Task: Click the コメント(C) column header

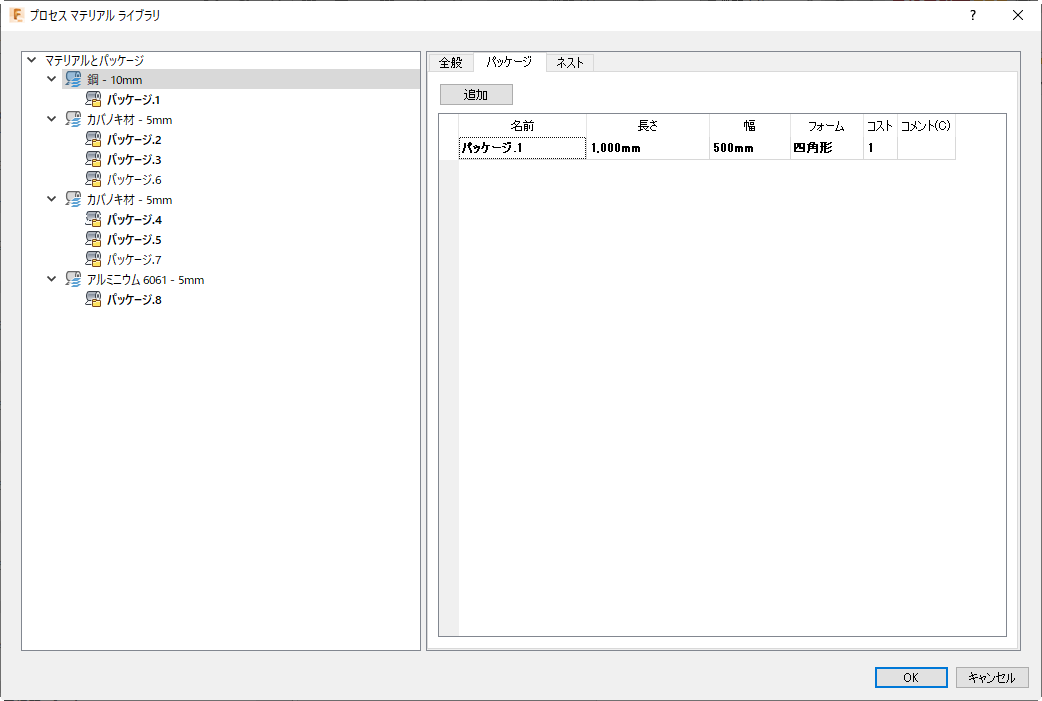Action: (926, 126)
